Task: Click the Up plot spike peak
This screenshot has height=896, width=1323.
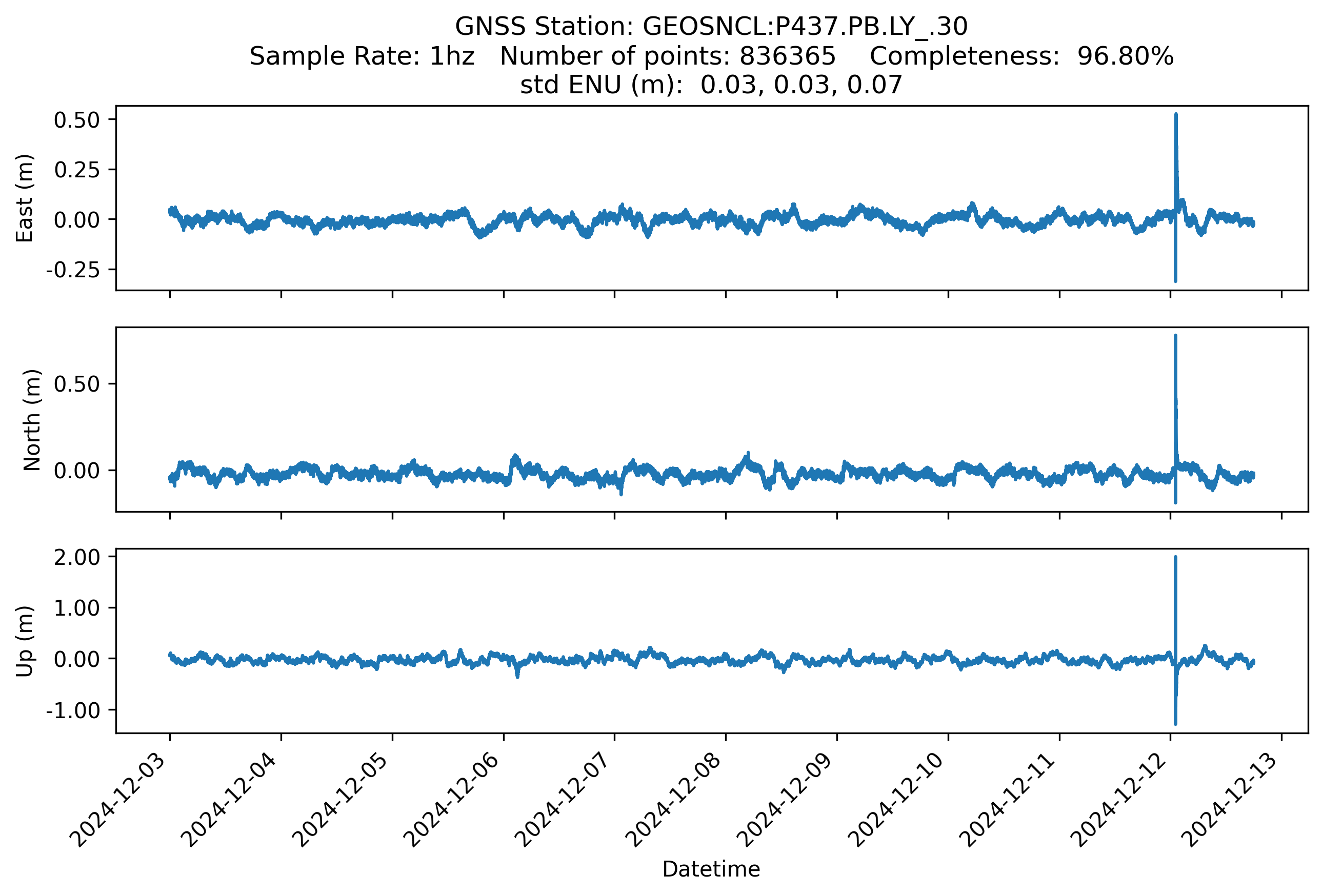Action: [x=1175, y=558]
